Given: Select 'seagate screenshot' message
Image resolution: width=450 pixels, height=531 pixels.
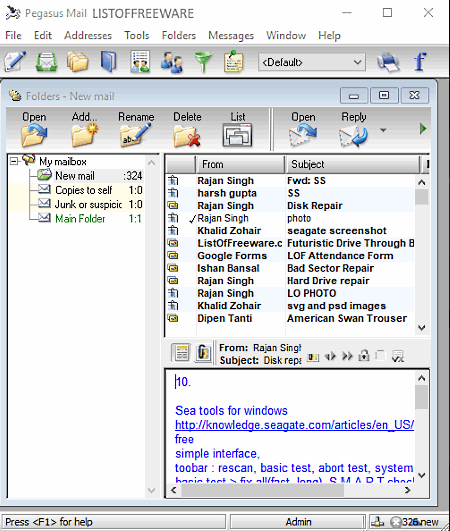Looking at the screenshot, I should pyautogui.click(x=291, y=231).
